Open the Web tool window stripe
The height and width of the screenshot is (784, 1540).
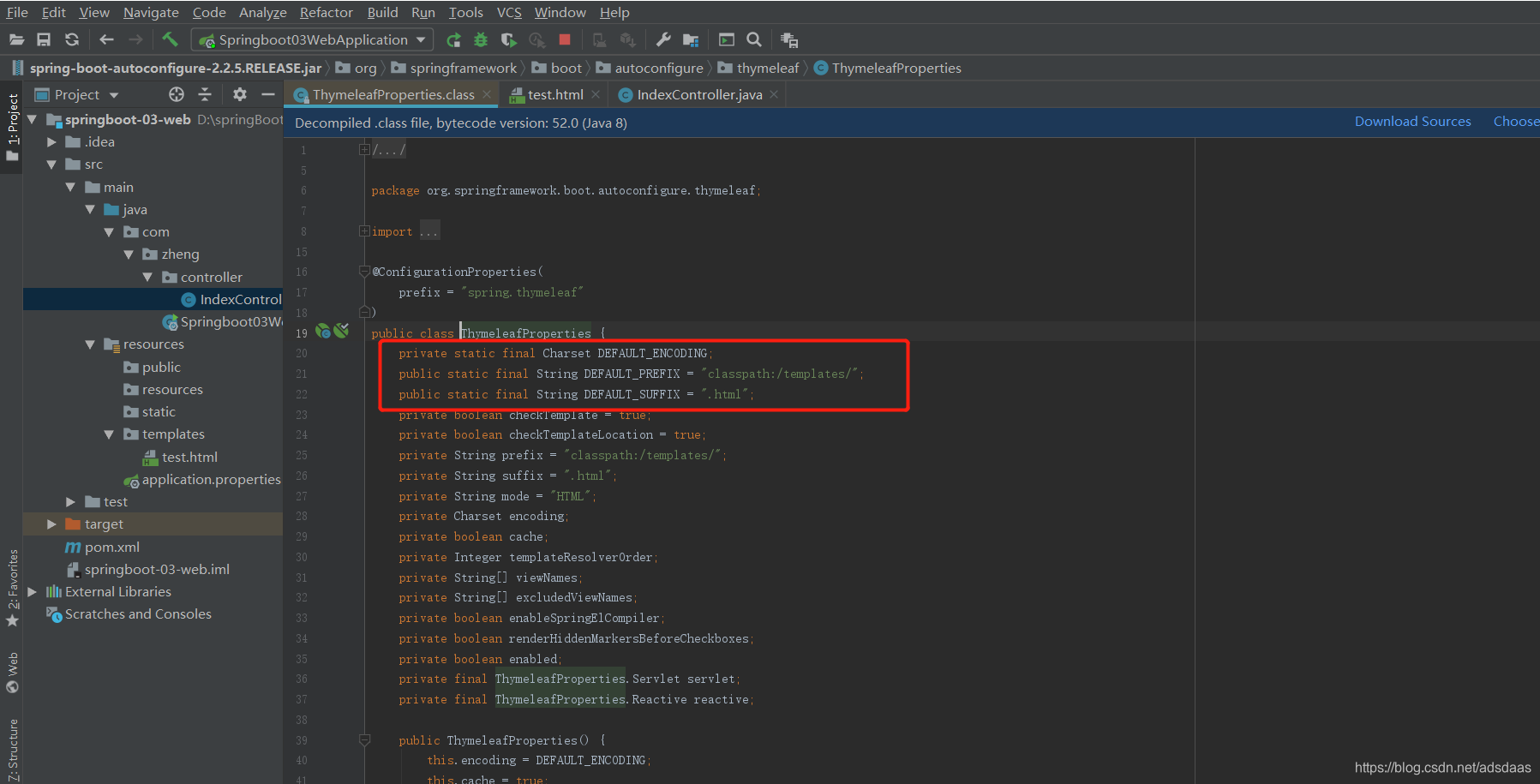point(12,673)
